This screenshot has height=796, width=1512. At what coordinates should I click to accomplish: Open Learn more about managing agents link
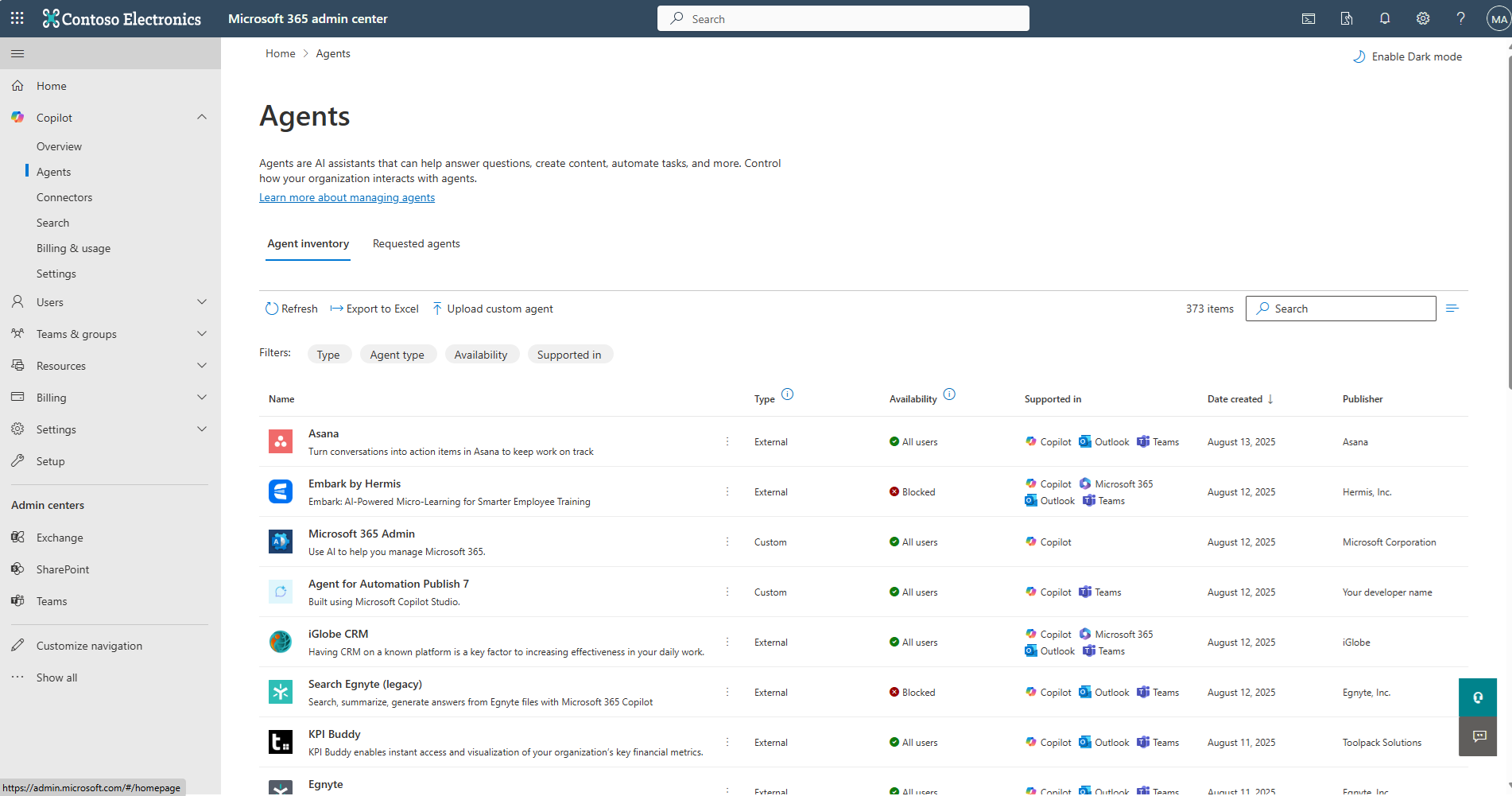(x=347, y=197)
